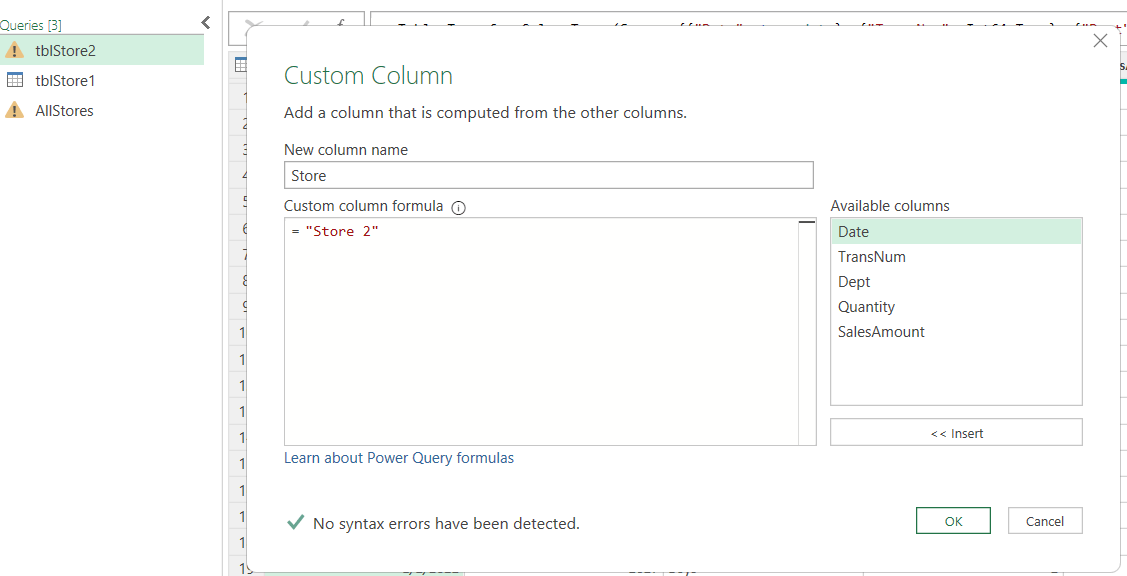Click the Insert button under Available columns
The height and width of the screenshot is (576, 1127).
point(955,432)
